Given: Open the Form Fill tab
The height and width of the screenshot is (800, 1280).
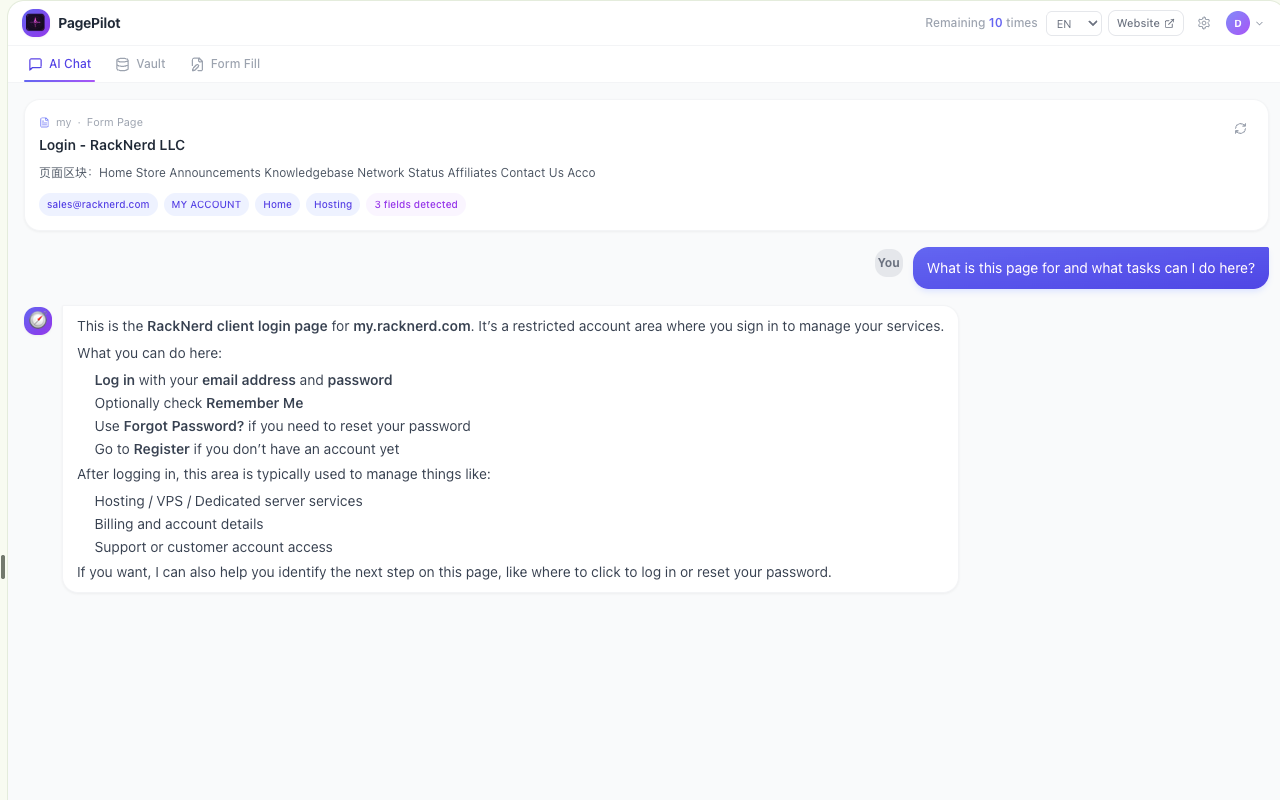Looking at the screenshot, I should click(x=225, y=64).
